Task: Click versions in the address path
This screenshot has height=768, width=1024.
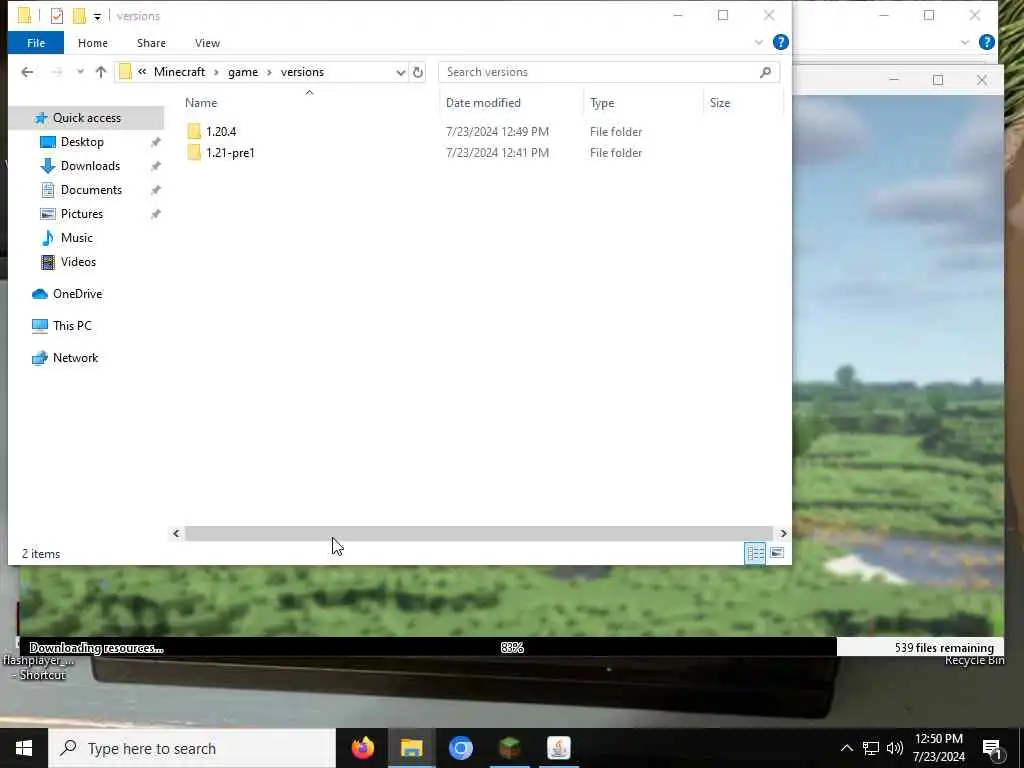Action: pyautogui.click(x=302, y=72)
